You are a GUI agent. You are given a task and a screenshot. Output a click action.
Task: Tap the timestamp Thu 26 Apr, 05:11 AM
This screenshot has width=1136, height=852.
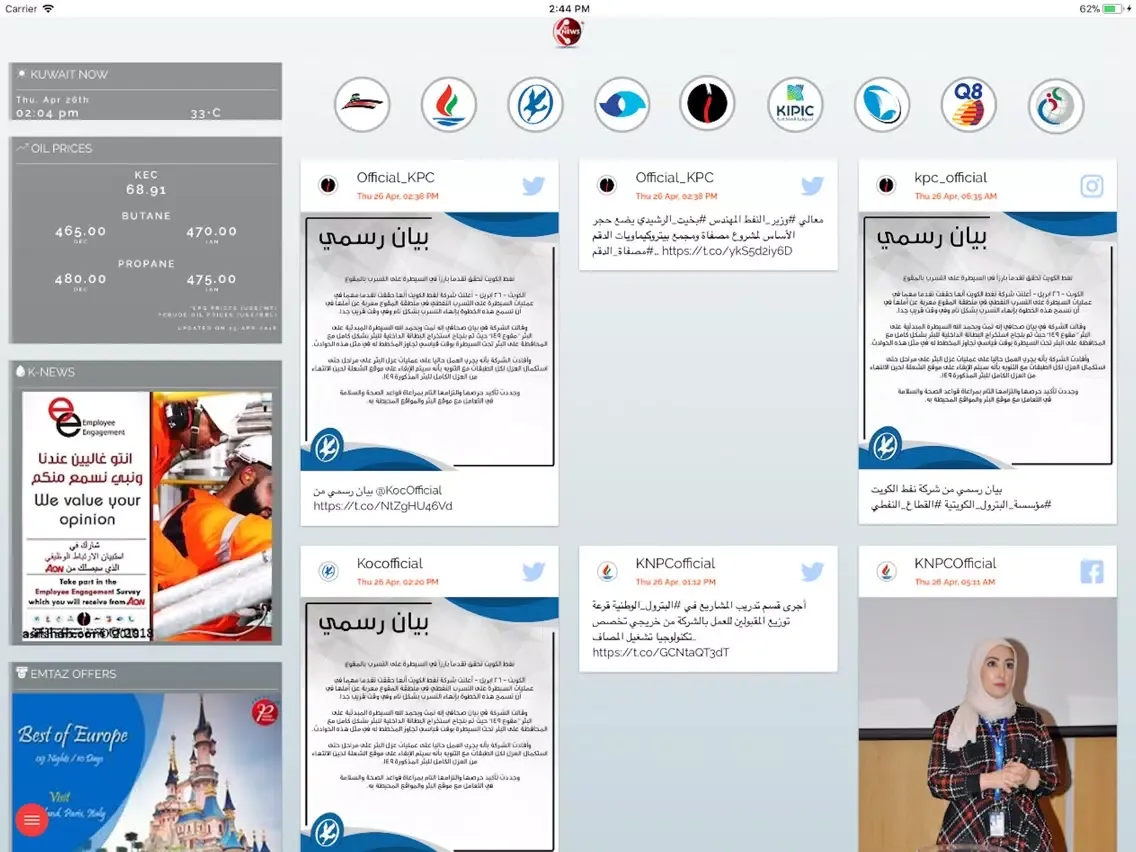pyautogui.click(x=955, y=582)
